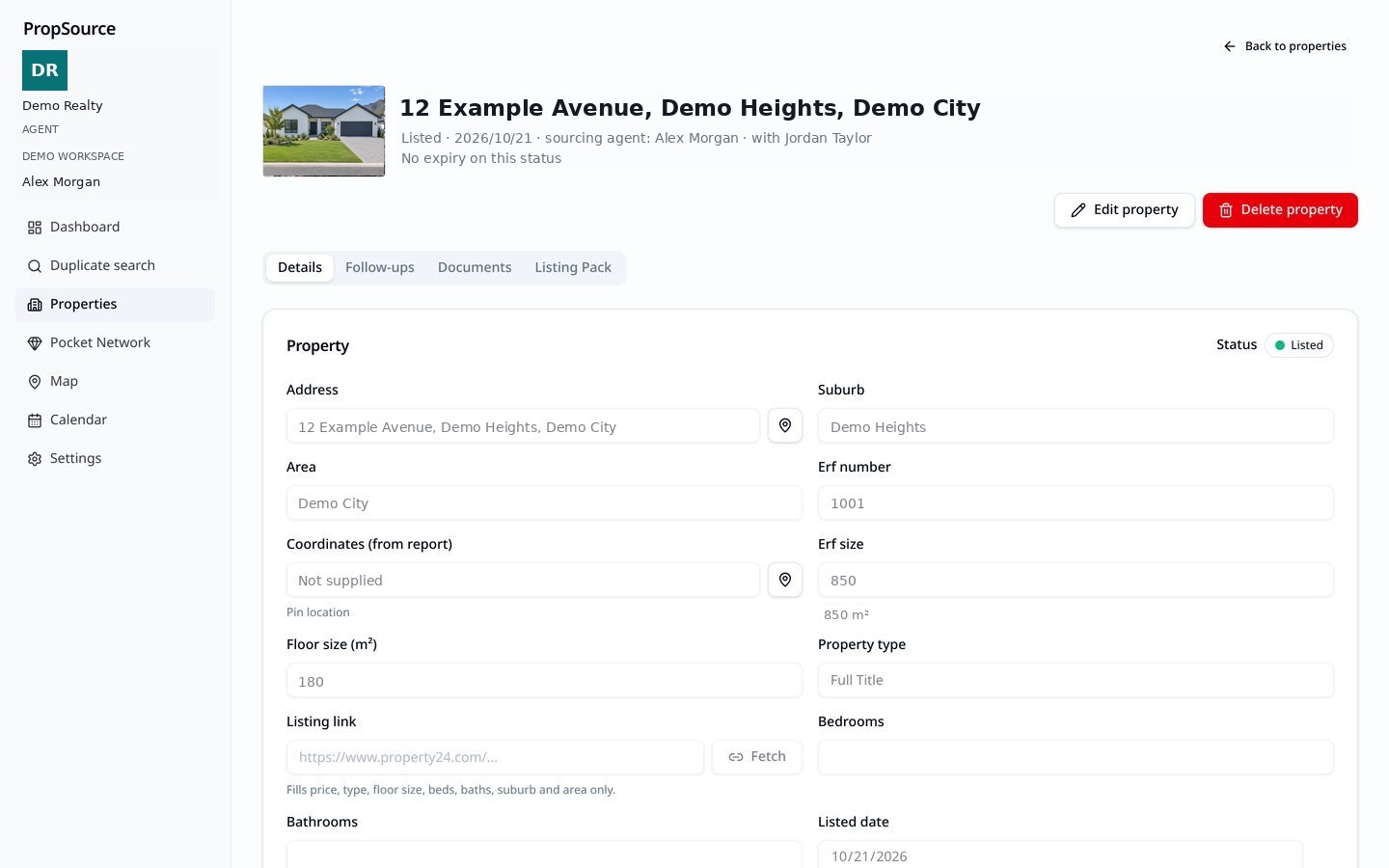1389x868 pixels.
Task: Click the Listed date field
Action: (1060, 854)
